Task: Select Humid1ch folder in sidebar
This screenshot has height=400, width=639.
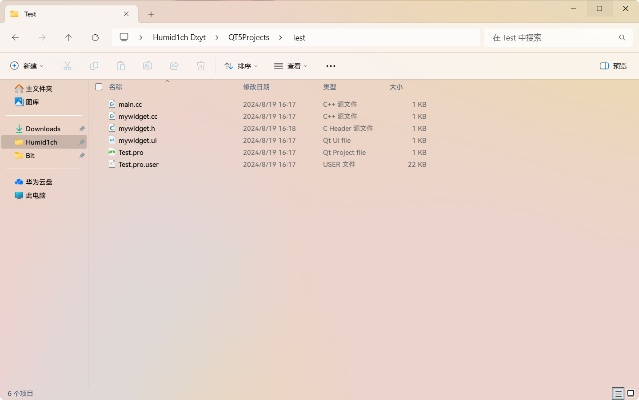Action: tap(44, 142)
